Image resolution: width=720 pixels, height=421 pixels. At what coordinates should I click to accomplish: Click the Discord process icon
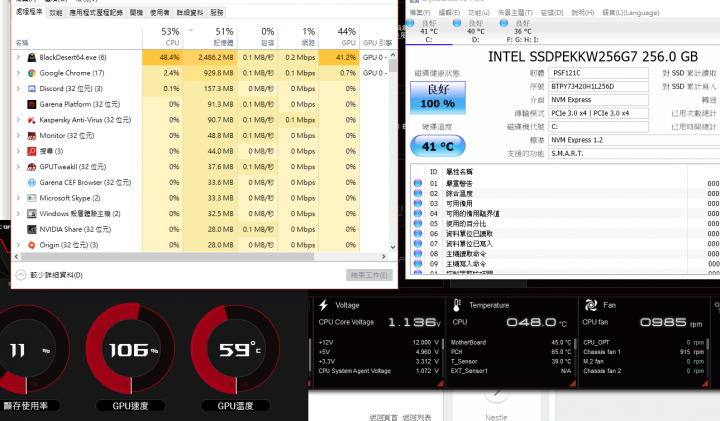(32, 89)
